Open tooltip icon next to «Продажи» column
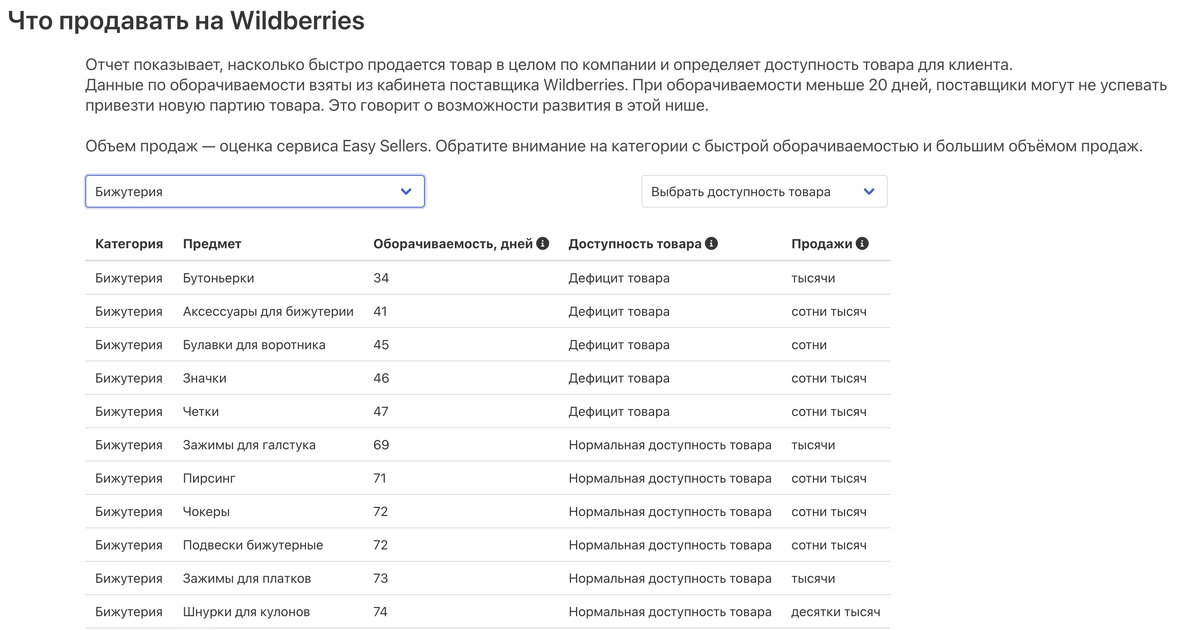The width and height of the screenshot is (1200, 630). [x=862, y=242]
